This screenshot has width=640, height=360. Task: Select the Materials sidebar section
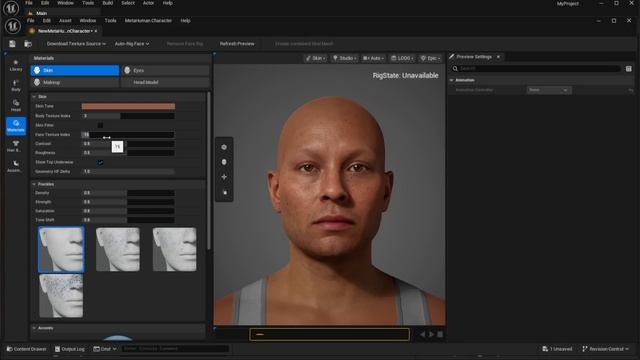coord(16,126)
